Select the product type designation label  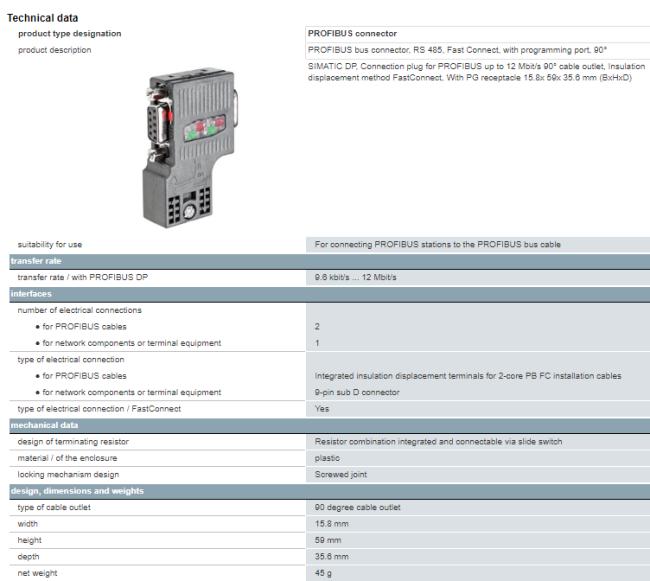[69, 34]
